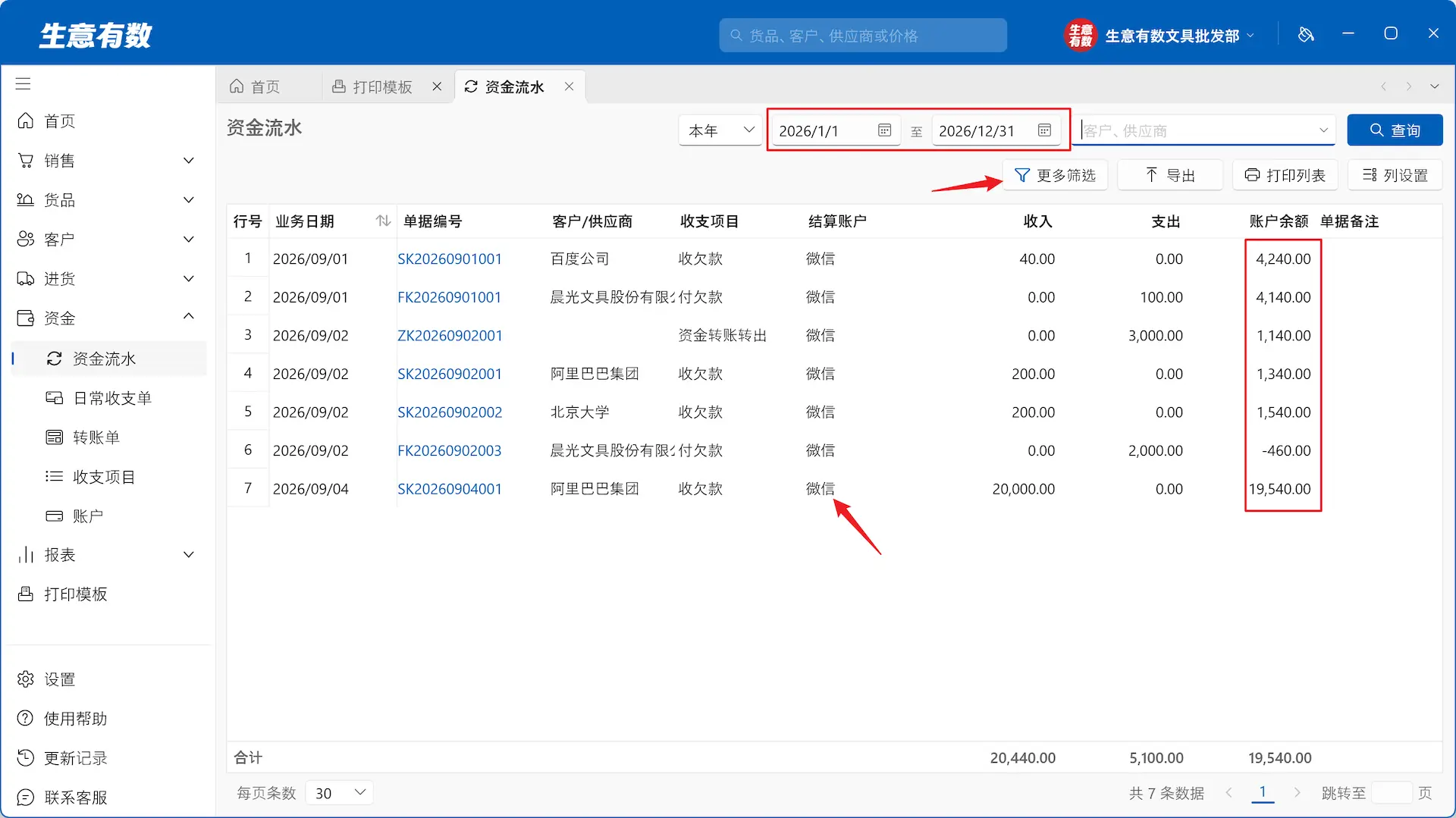The height and width of the screenshot is (818, 1456).
Task: Switch to the 首页 tab
Action: coord(256,86)
